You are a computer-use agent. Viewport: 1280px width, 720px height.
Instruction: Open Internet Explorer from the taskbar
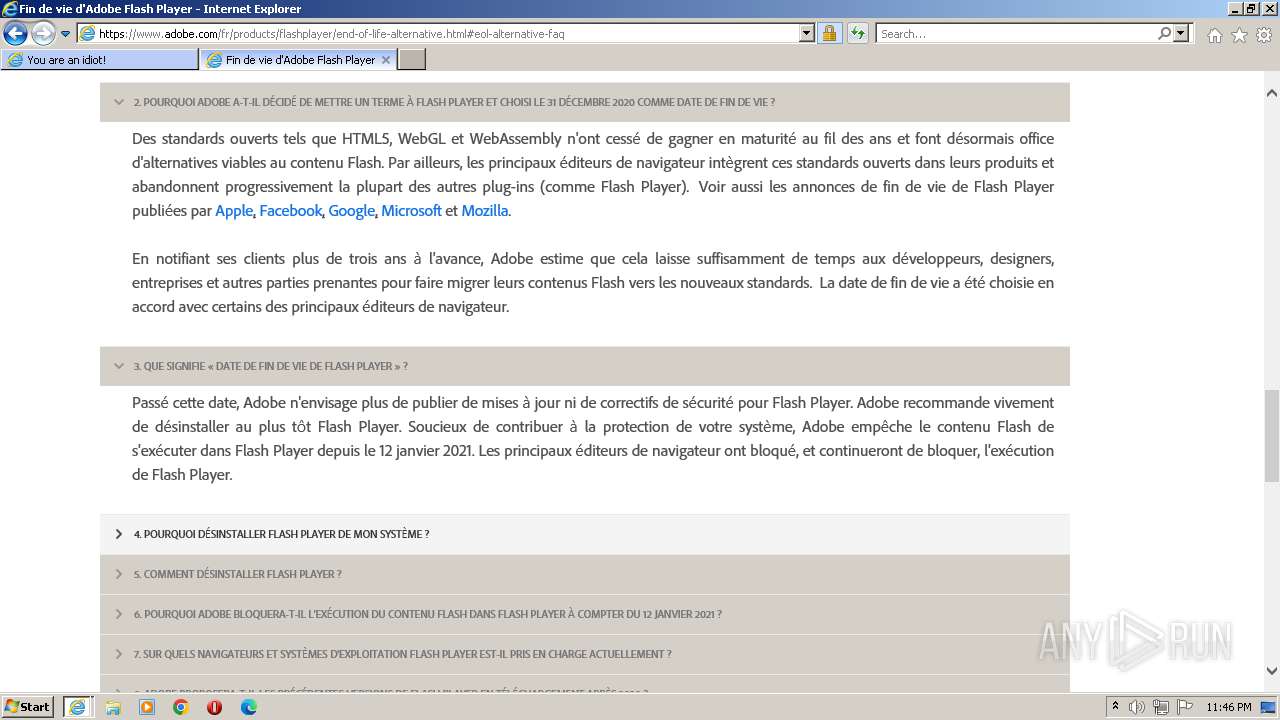[x=77, y=707]
